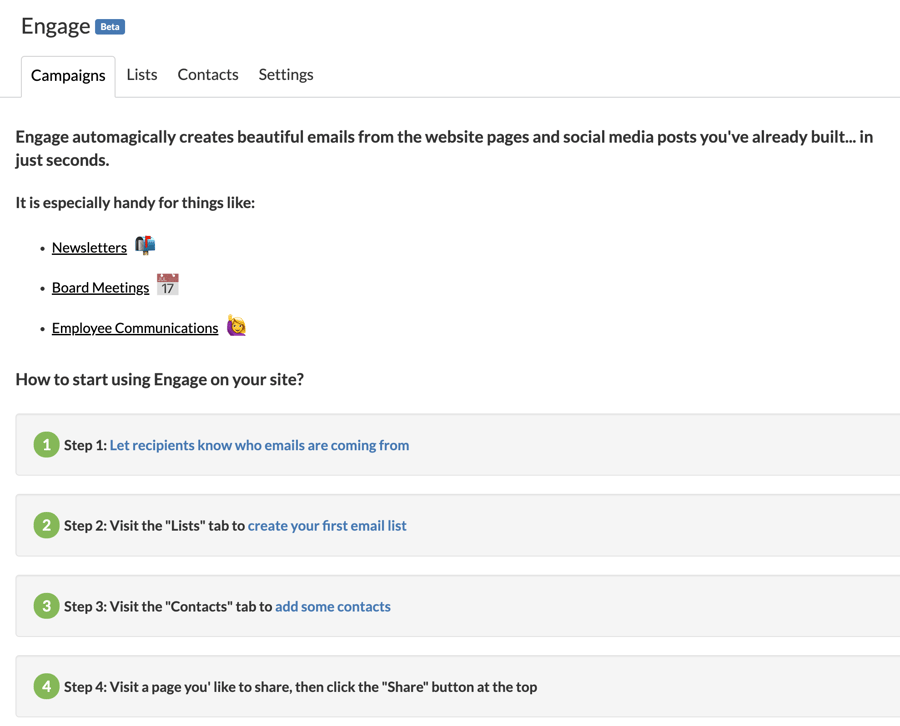Click 'add some contacts'
The image size is (900, 726).
tap(332, 606)
